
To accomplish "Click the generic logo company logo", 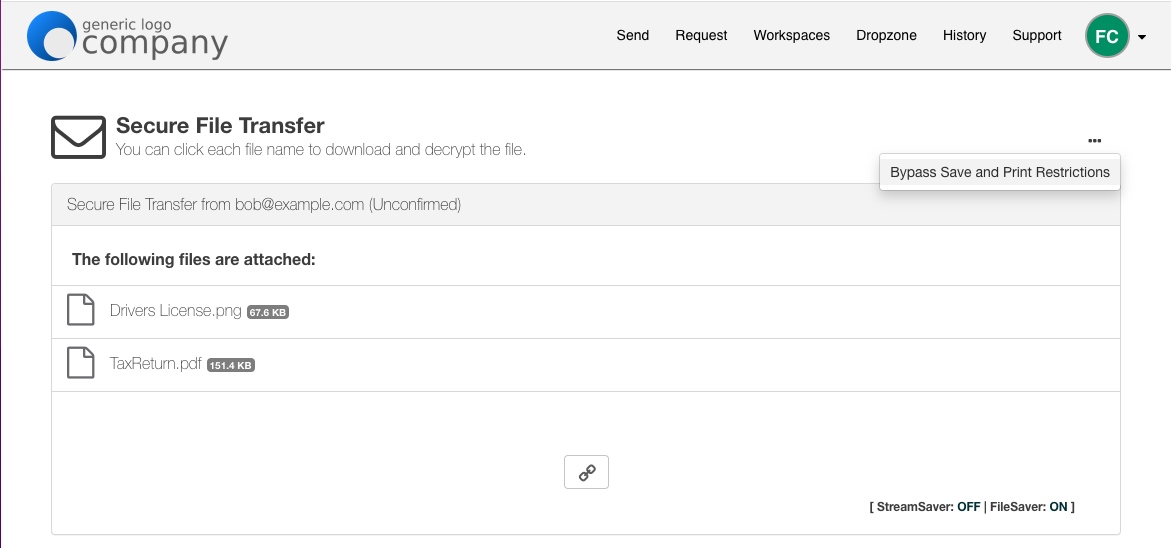I will coord(127,36).
